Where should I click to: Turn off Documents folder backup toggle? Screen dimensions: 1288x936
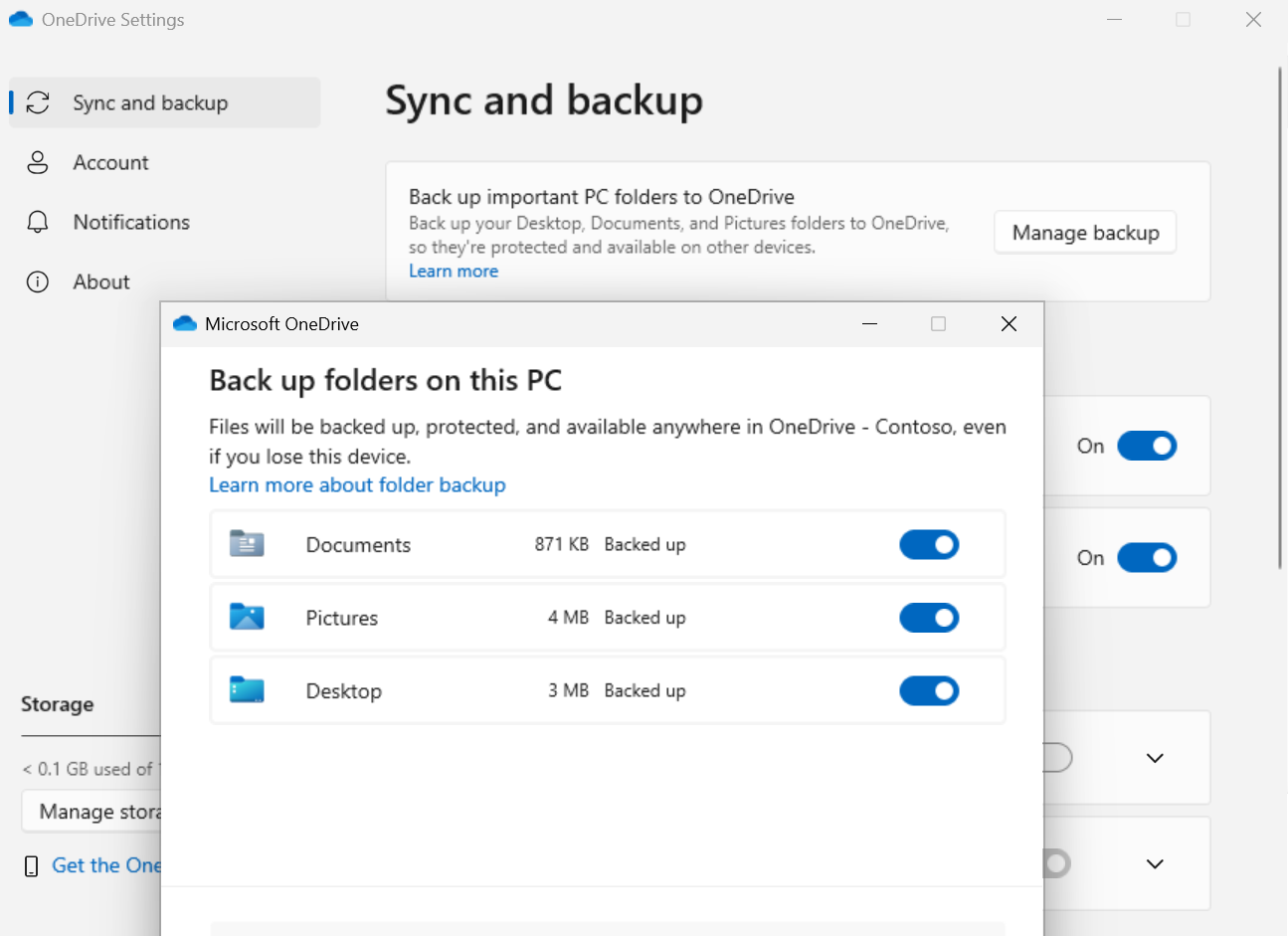(x=929, y=544)
